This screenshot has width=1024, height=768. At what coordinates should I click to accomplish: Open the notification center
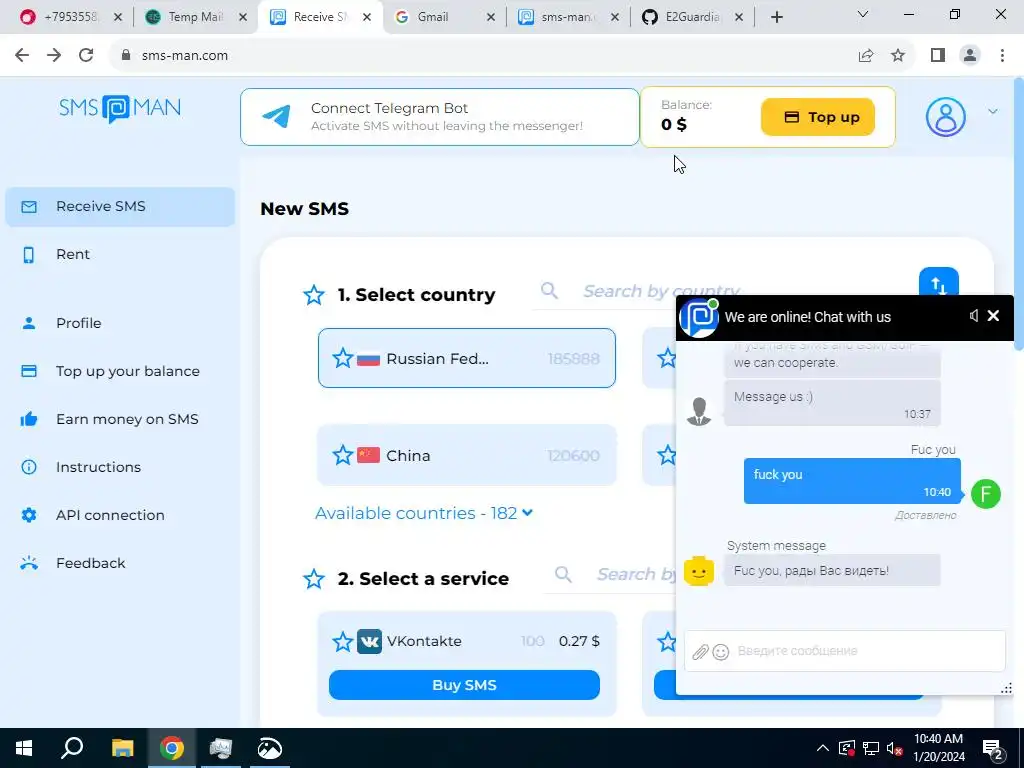point(993,748)
